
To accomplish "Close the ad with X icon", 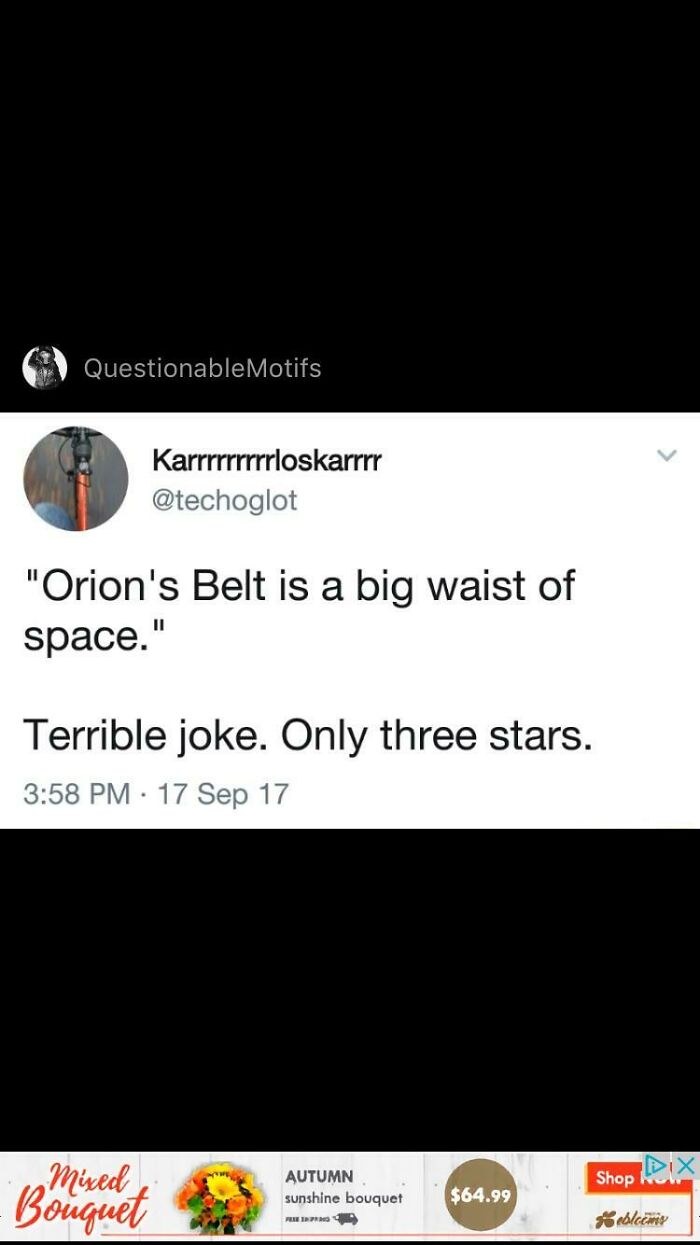I will 685,1165.
